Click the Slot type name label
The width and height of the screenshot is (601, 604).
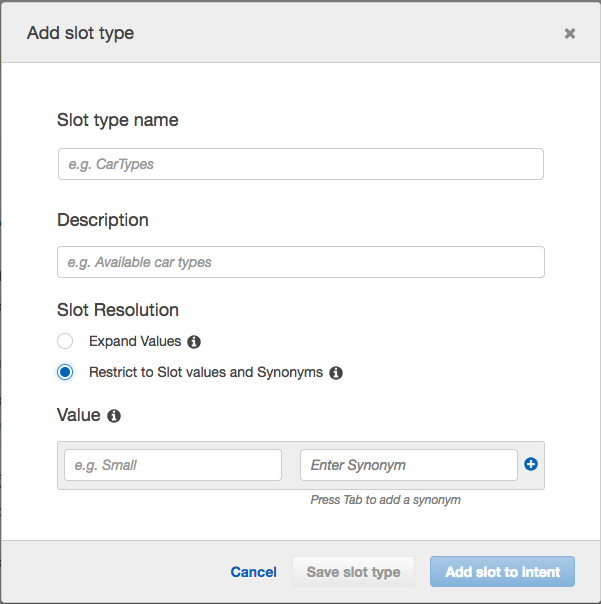coord(118,120)
